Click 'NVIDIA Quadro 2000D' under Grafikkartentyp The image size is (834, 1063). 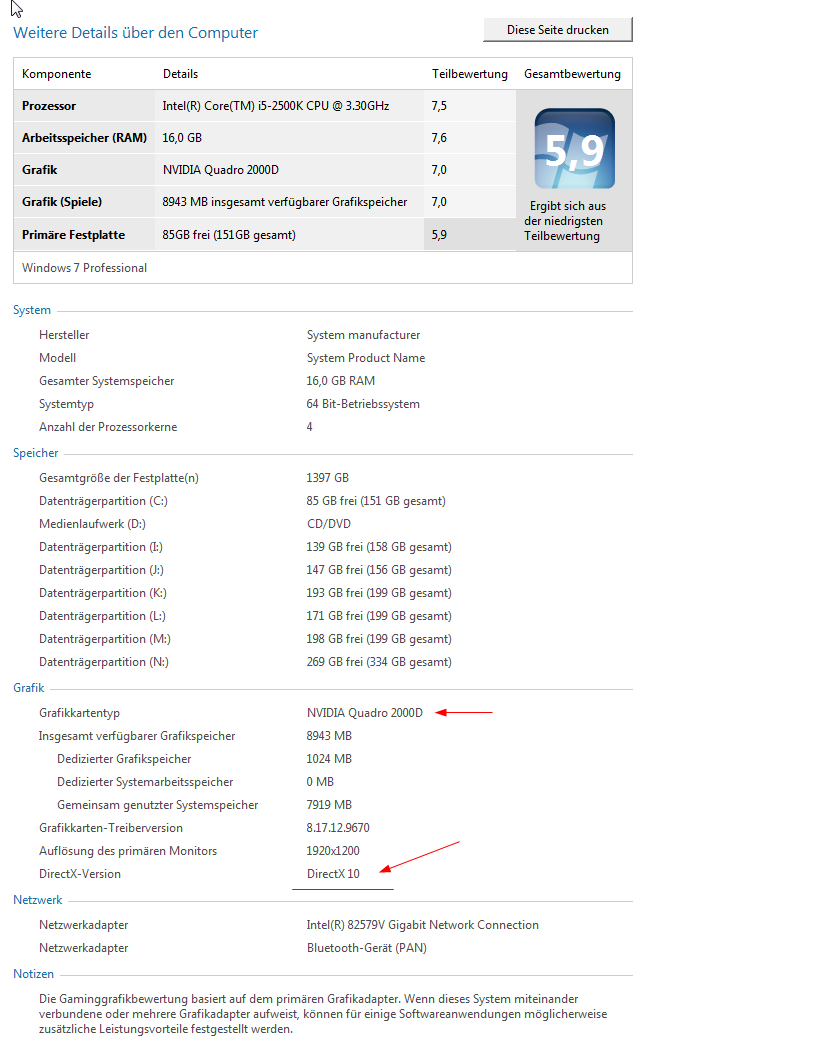click(x=365, y=713)
